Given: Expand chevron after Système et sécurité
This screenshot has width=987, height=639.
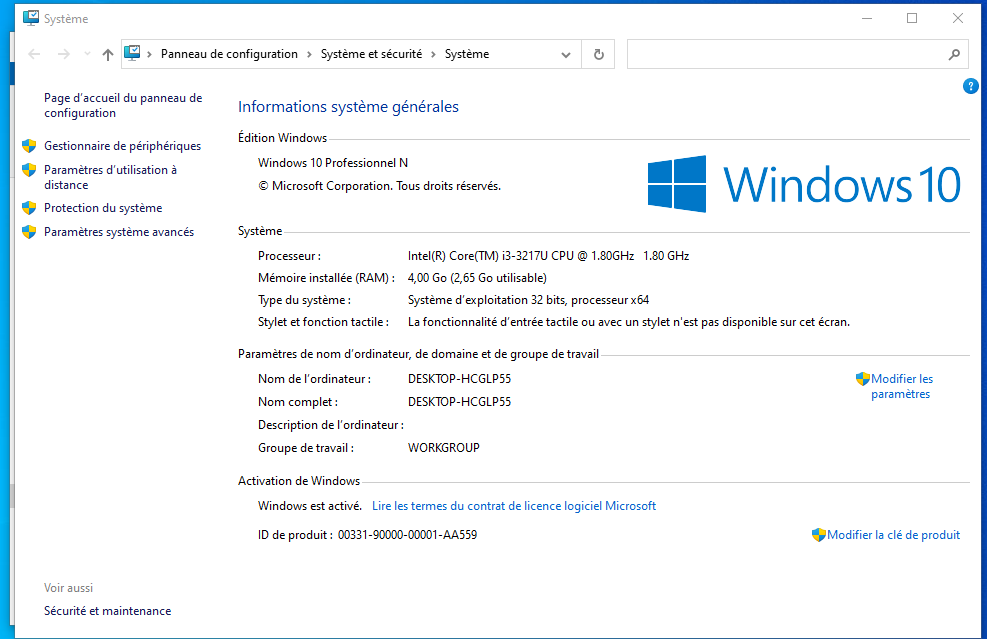Looking at the screenshot, I should [x=433, y=55].
